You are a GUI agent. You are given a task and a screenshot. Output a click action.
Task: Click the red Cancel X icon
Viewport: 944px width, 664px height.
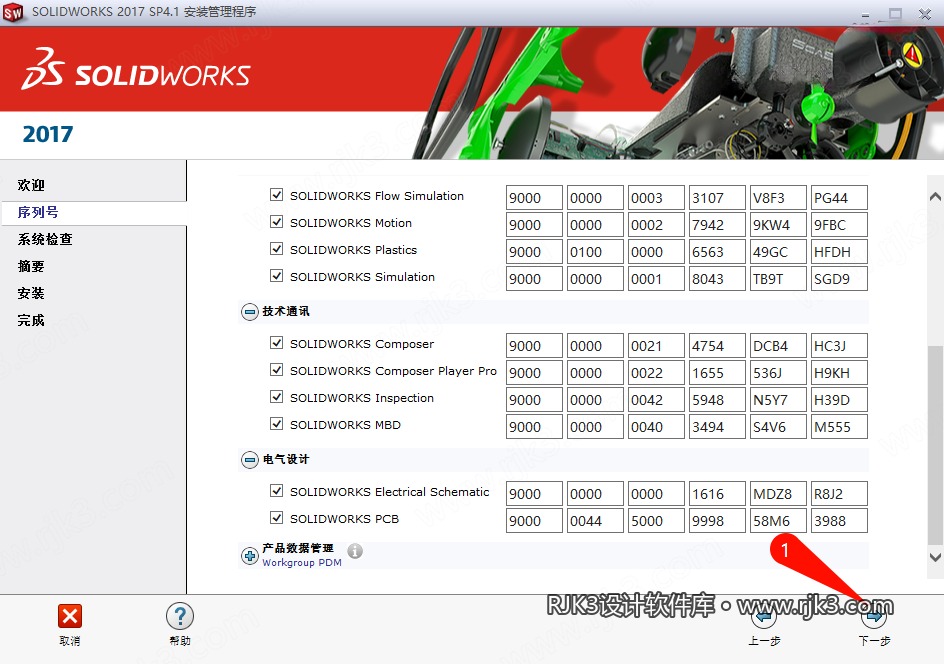70,616
